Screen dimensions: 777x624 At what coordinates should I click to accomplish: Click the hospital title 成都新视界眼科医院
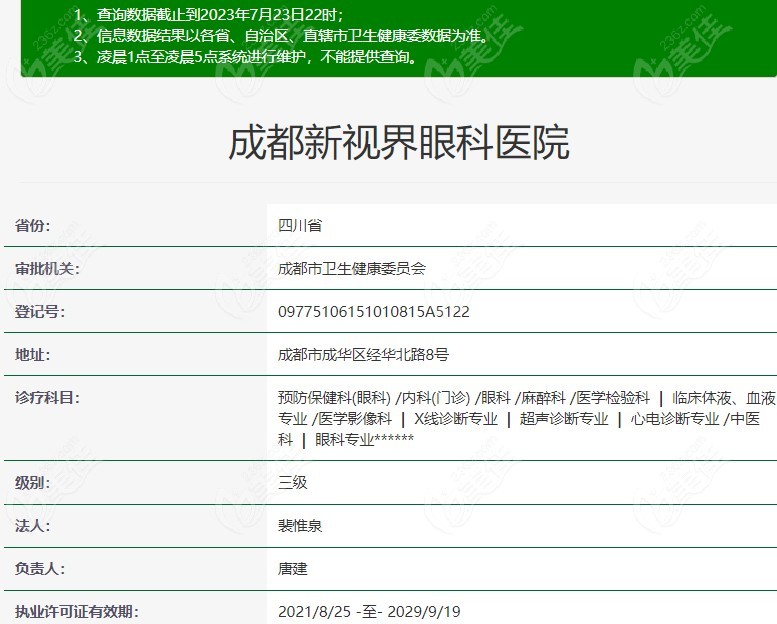coord(398,144)
